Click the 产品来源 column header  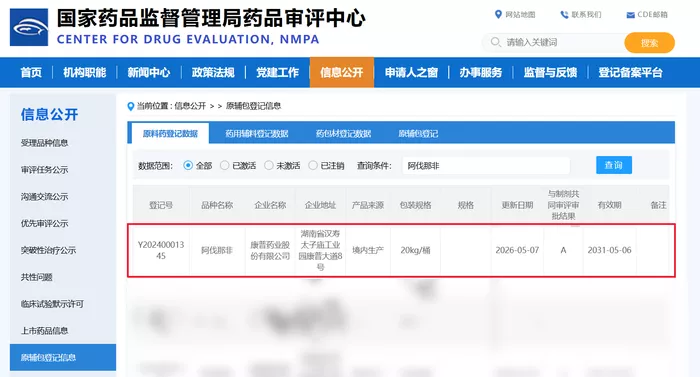click(x=368, y=205)
